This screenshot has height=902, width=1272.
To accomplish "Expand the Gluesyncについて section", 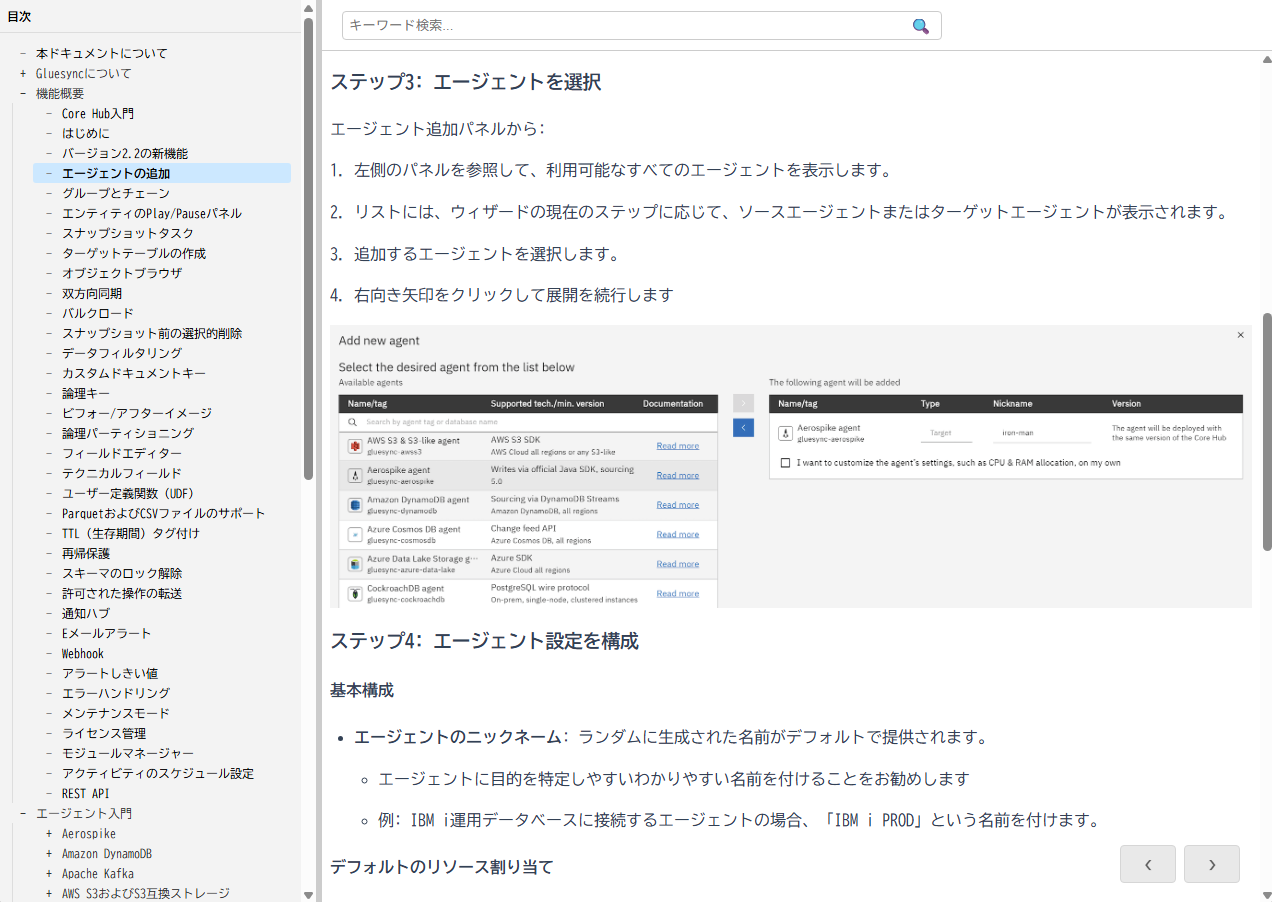I will [x=23, y=74].
